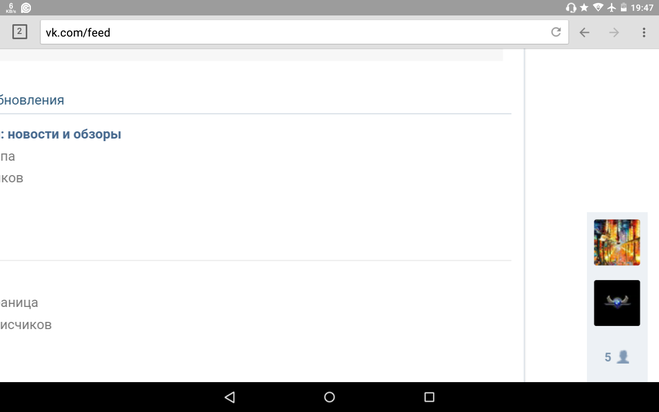Screen dimensions: 659x412
Task: Open the colorful painting avatar thumbnail
Action: 617,242
